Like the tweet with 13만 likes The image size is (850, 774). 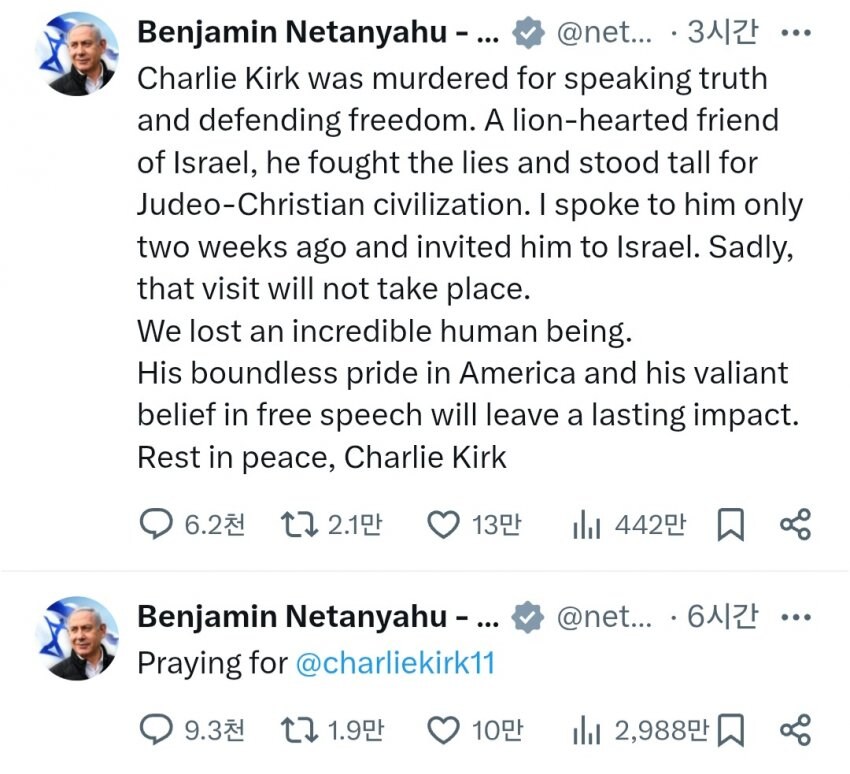pyautogui.click(x=474, y=525)
